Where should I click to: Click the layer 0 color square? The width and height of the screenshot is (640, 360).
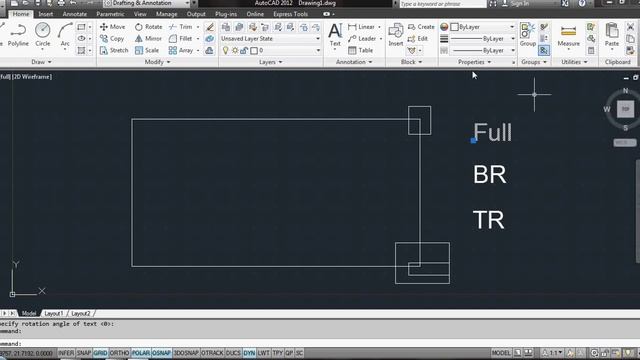coord(254,51)
